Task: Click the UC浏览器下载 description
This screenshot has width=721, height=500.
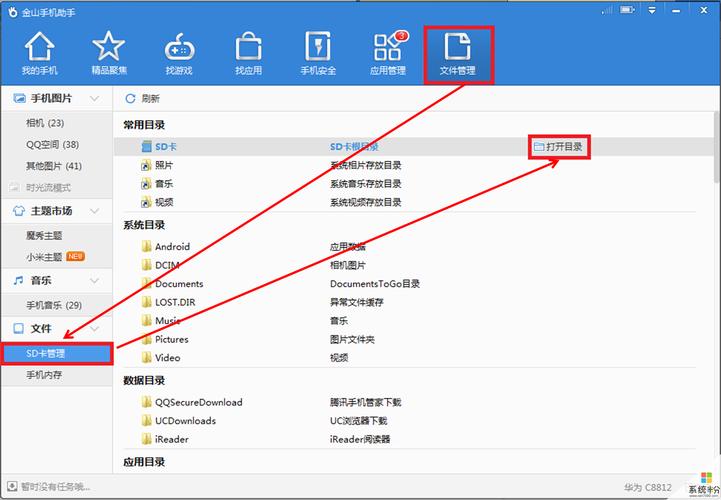Action: (x=359, y=420)
